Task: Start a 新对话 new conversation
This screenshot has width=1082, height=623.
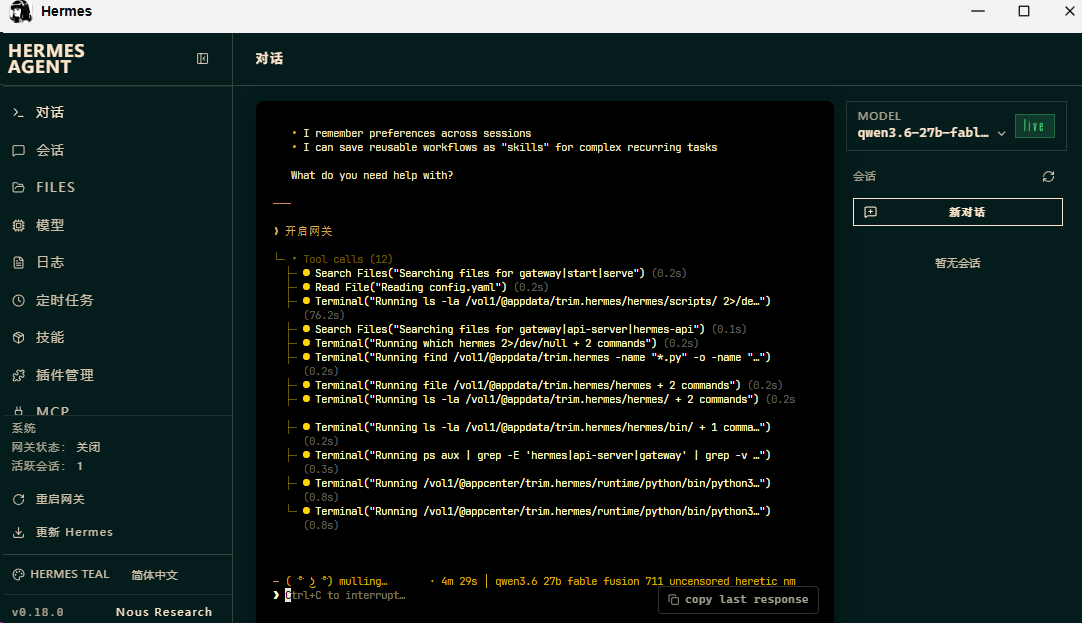Action: [x=958, y=212]
